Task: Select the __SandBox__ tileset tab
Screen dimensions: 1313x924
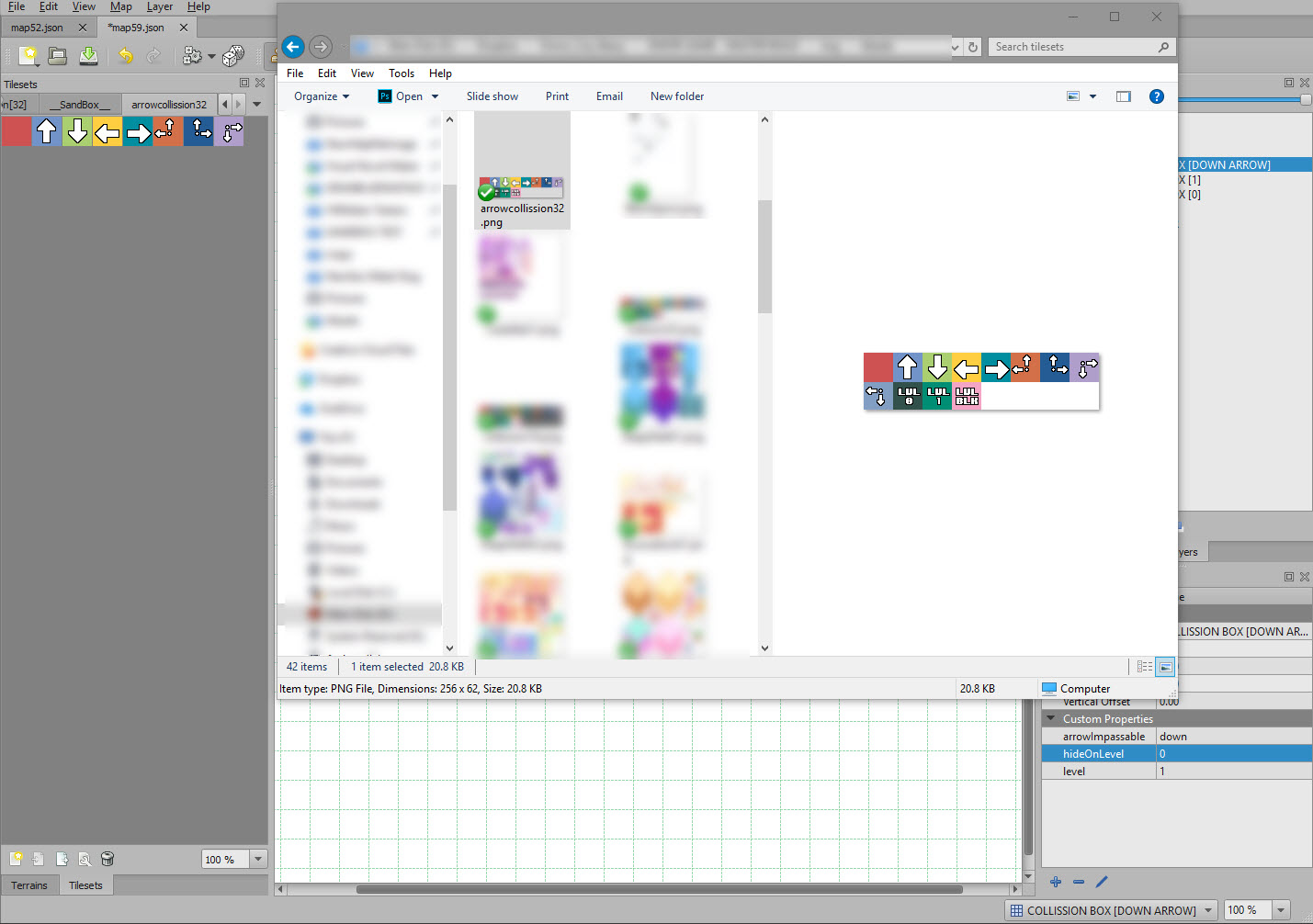Action: tap(80, 105)
